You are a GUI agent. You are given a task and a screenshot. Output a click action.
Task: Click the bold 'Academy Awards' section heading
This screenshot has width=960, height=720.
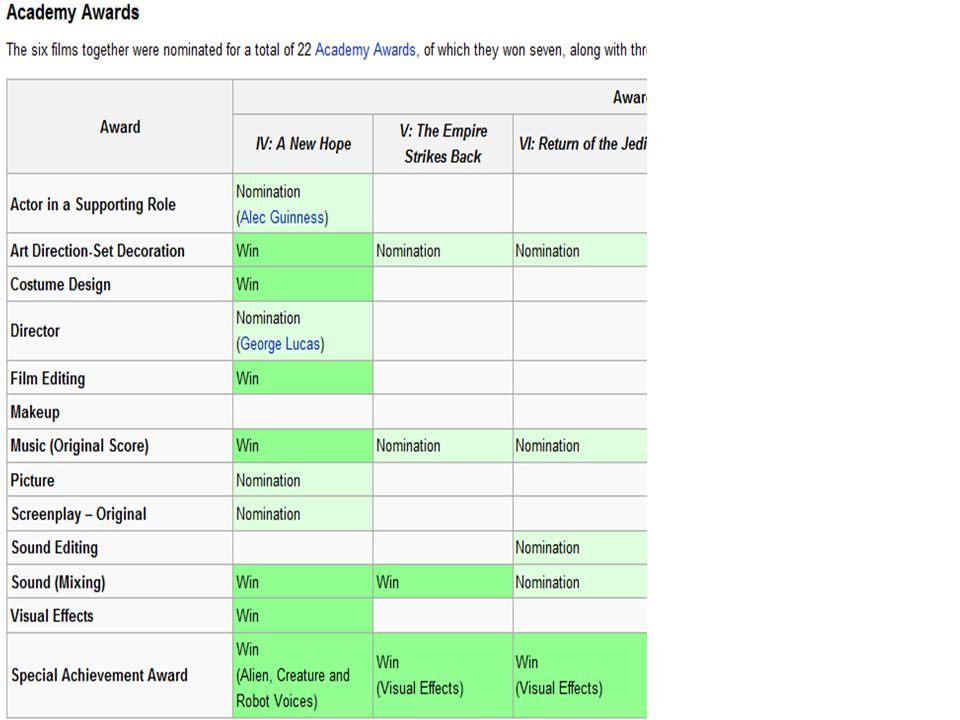click(73, 12)
